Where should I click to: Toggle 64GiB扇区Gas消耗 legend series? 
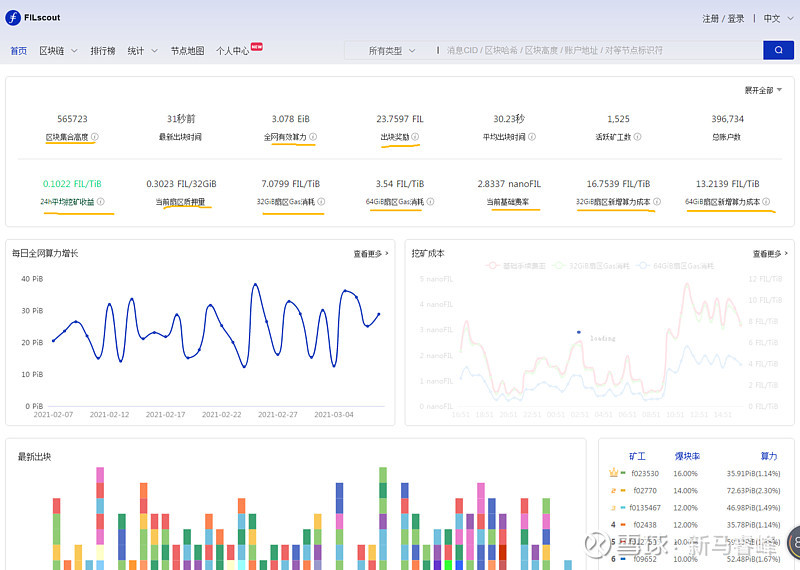coord(676,266)
